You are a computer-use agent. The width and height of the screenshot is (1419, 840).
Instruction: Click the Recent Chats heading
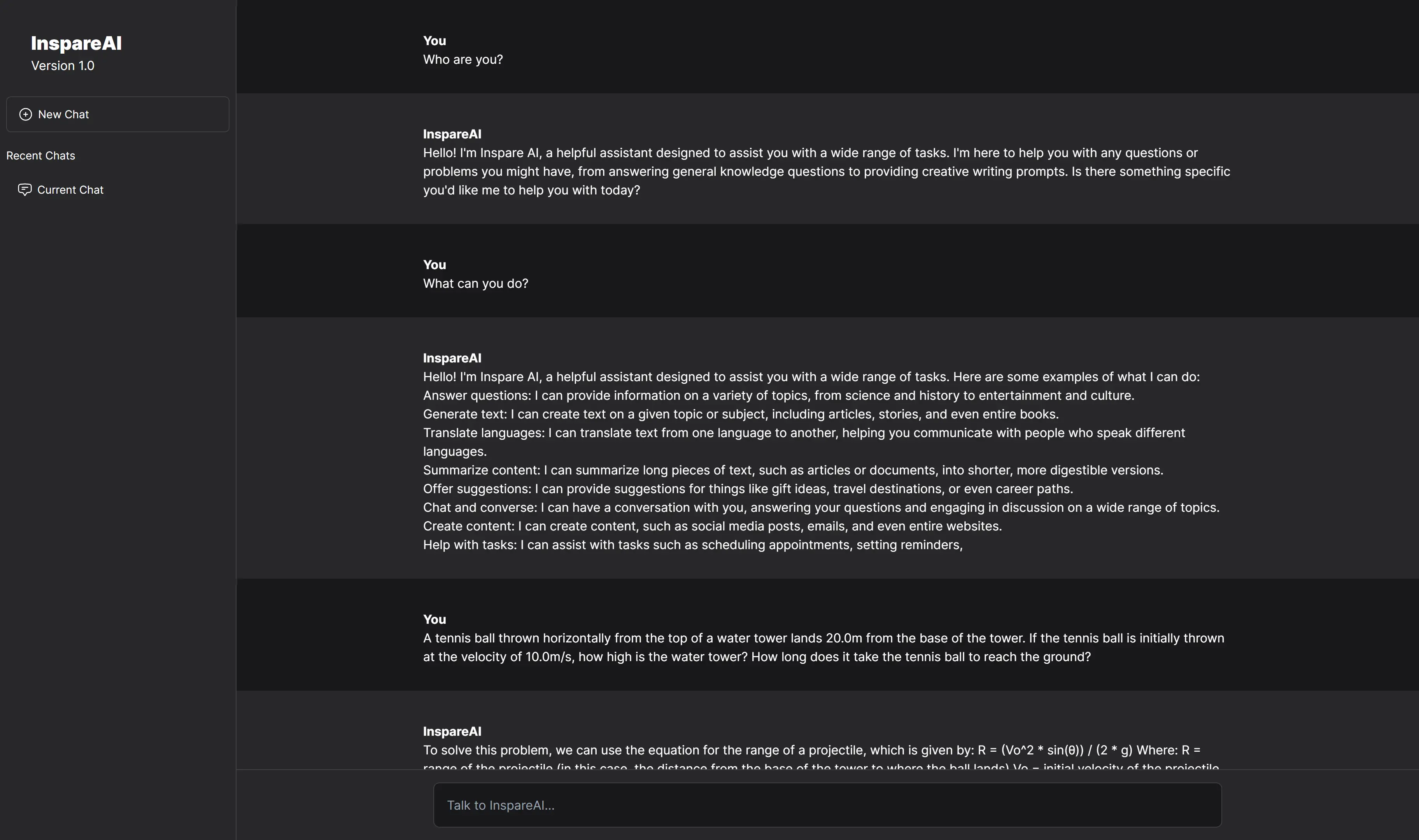pyautogui.click(x=41, y=156)
